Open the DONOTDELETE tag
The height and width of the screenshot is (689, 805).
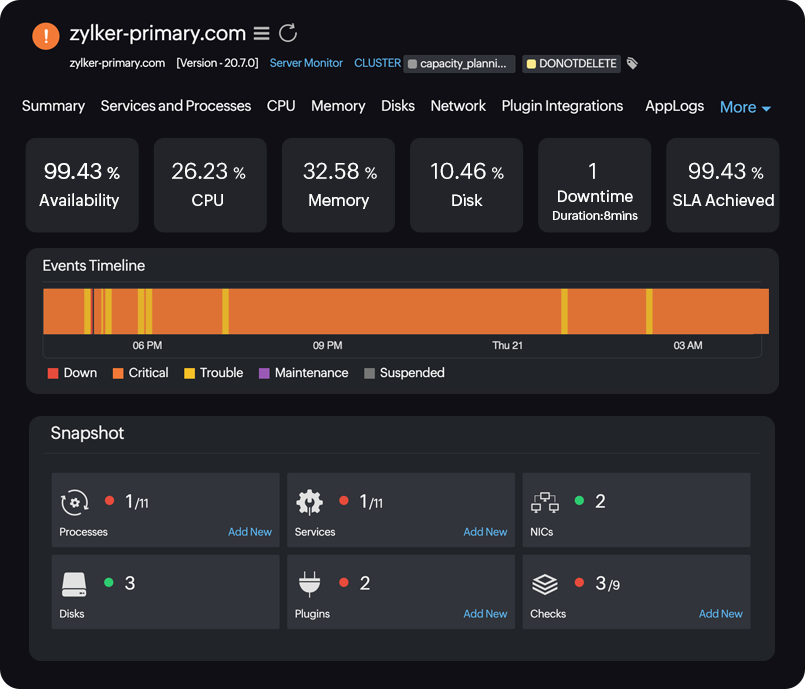tap(571, 62)
